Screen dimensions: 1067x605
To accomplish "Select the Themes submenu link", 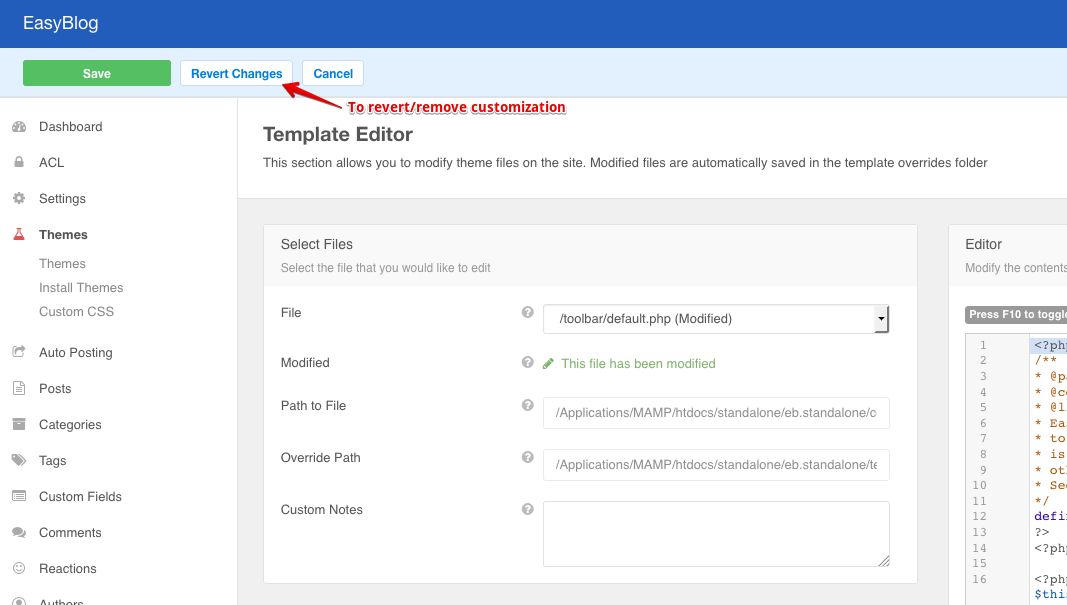I will [x=62, y=263].
